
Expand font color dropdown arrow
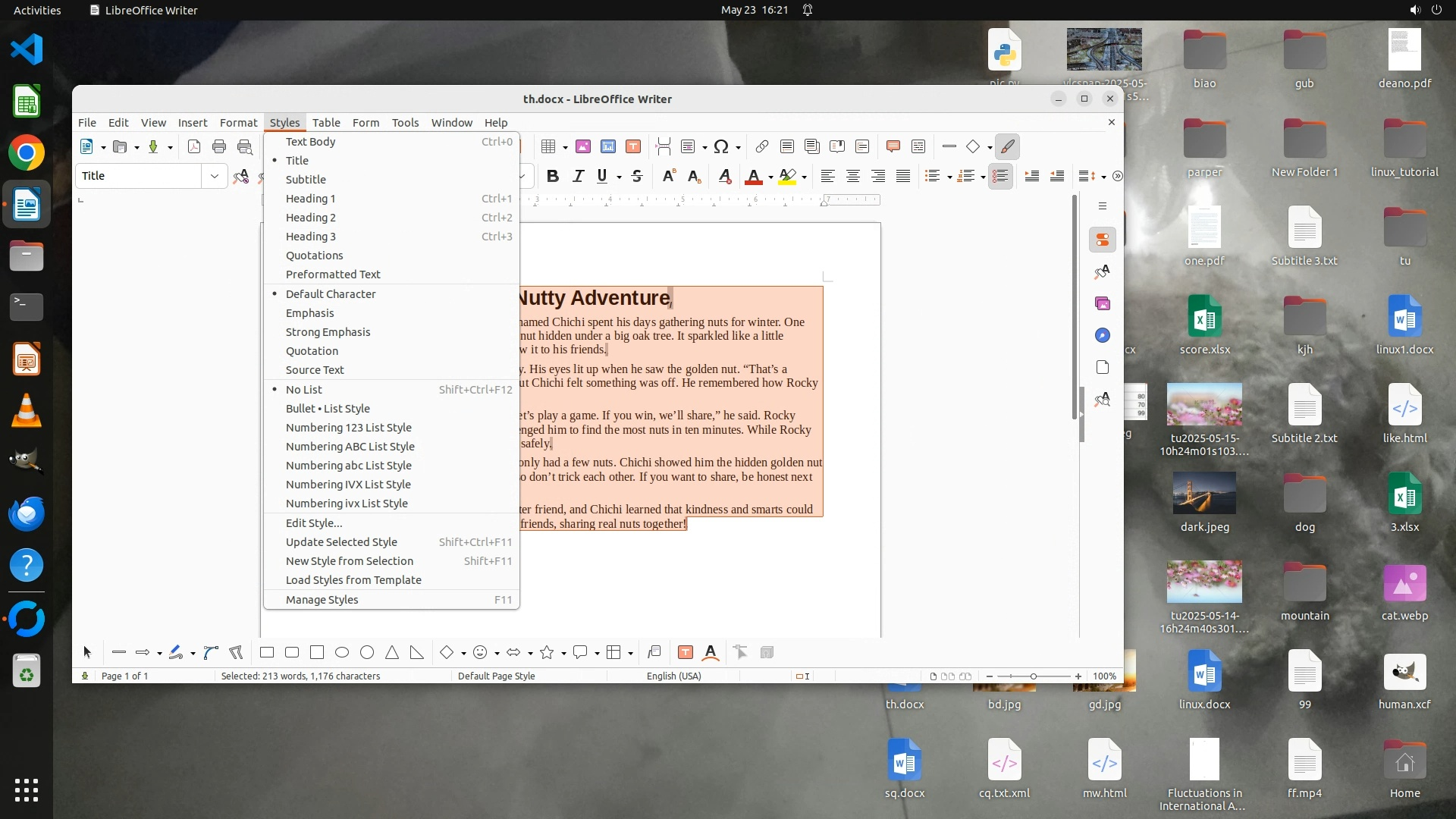pyautogui.click(x=770, y=177)
